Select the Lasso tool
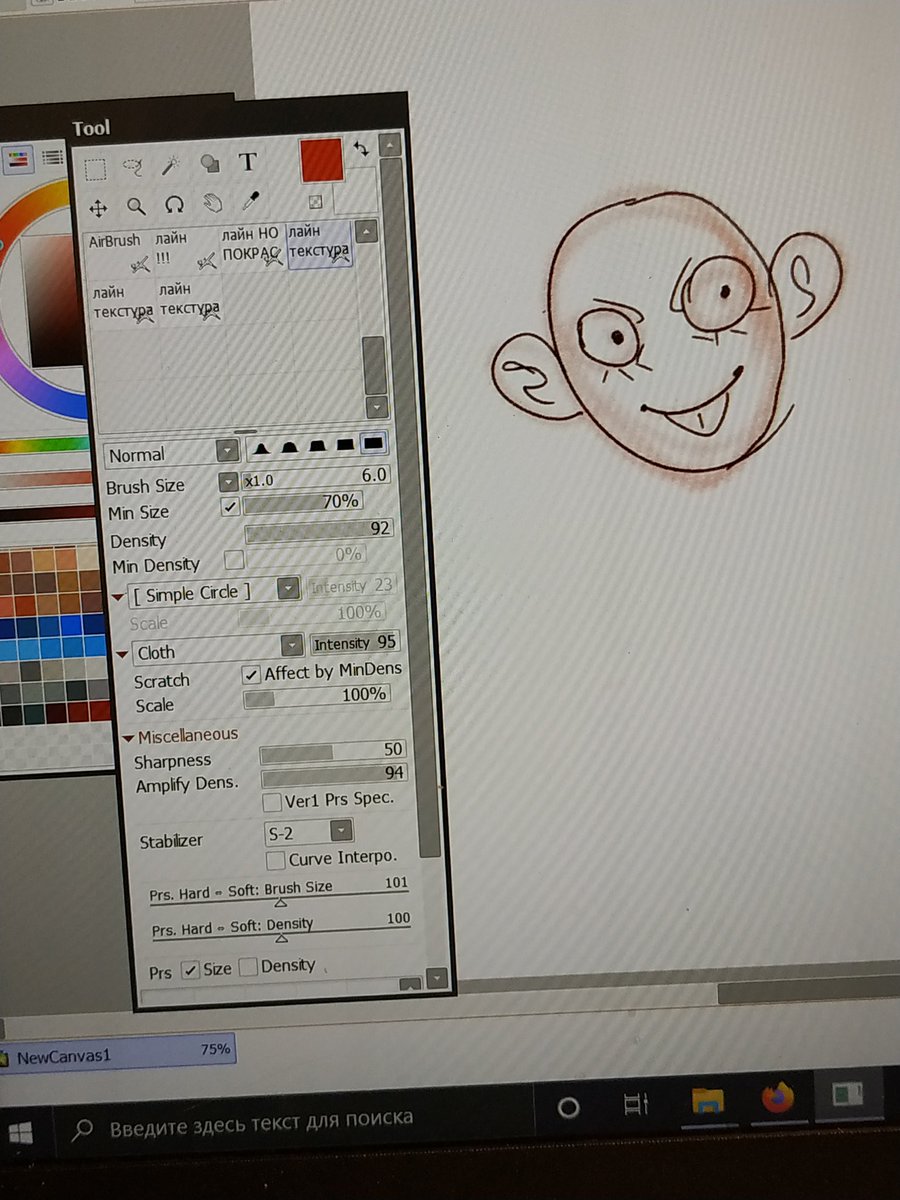The image size is (900, 1200). click(133, 166)
